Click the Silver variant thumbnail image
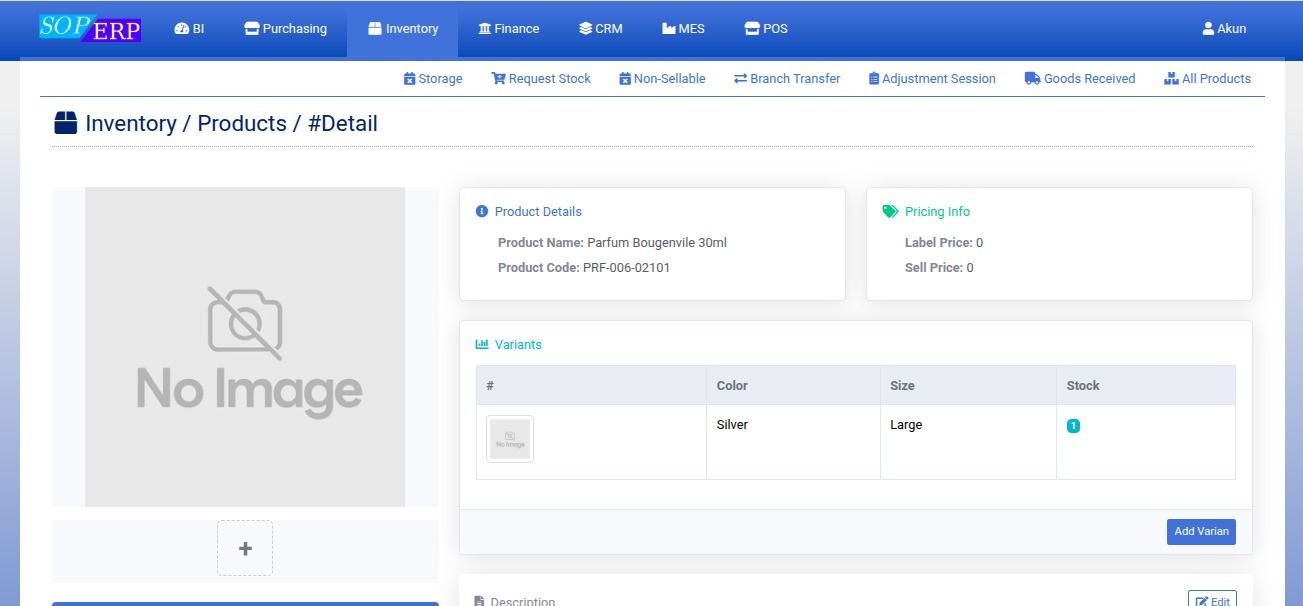This screenshot has width=1303, height=606. 510,439
